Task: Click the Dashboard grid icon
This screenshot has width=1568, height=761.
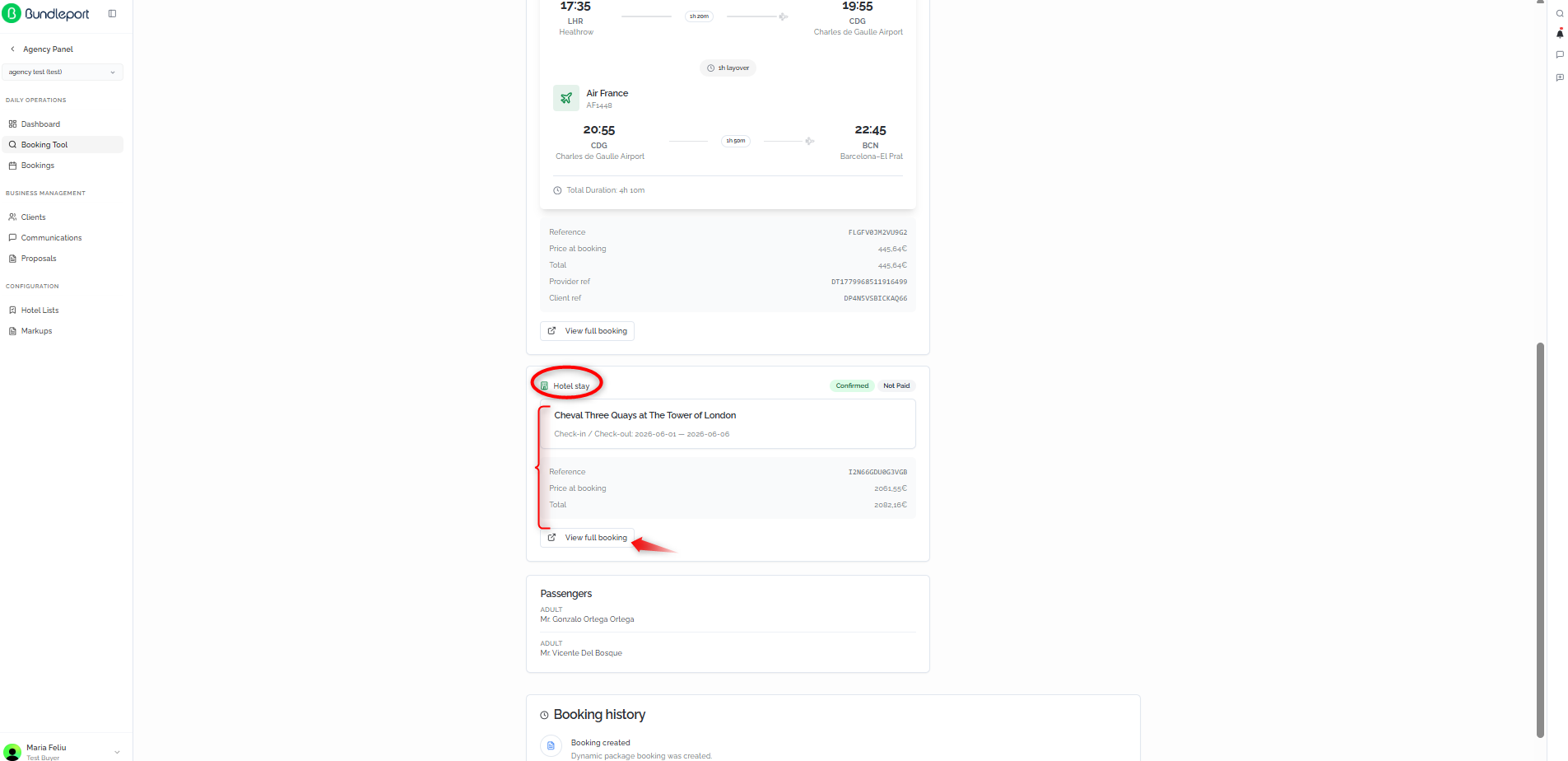Action: pos(12,124)
